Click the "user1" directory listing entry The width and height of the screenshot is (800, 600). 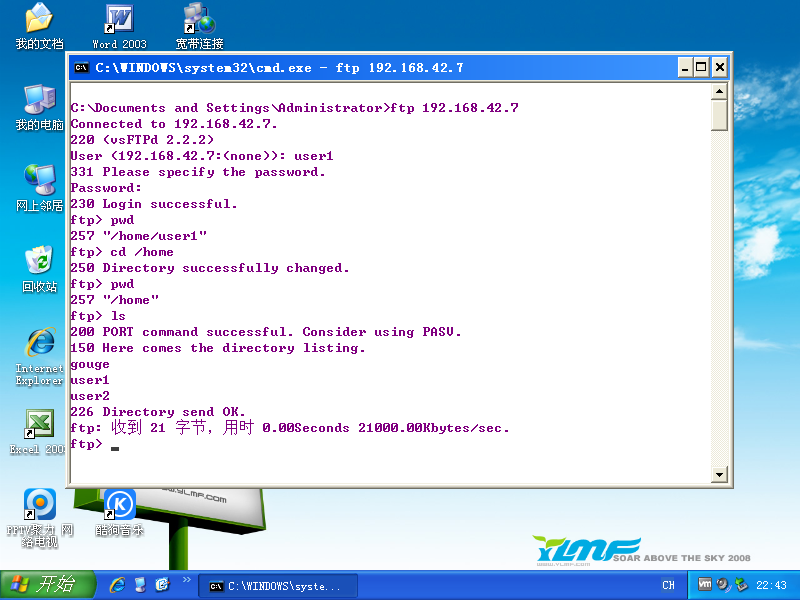90,380
